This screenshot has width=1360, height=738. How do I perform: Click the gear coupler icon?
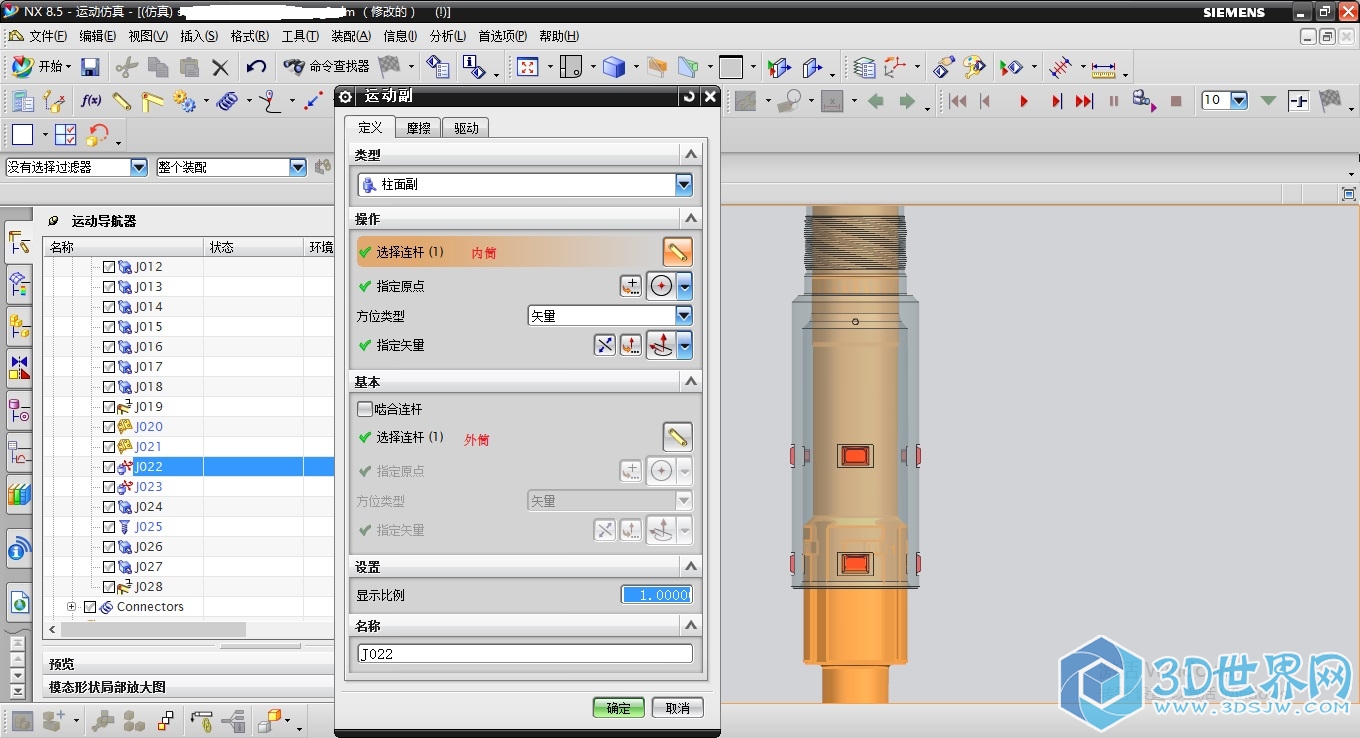[x=184, y=101]
